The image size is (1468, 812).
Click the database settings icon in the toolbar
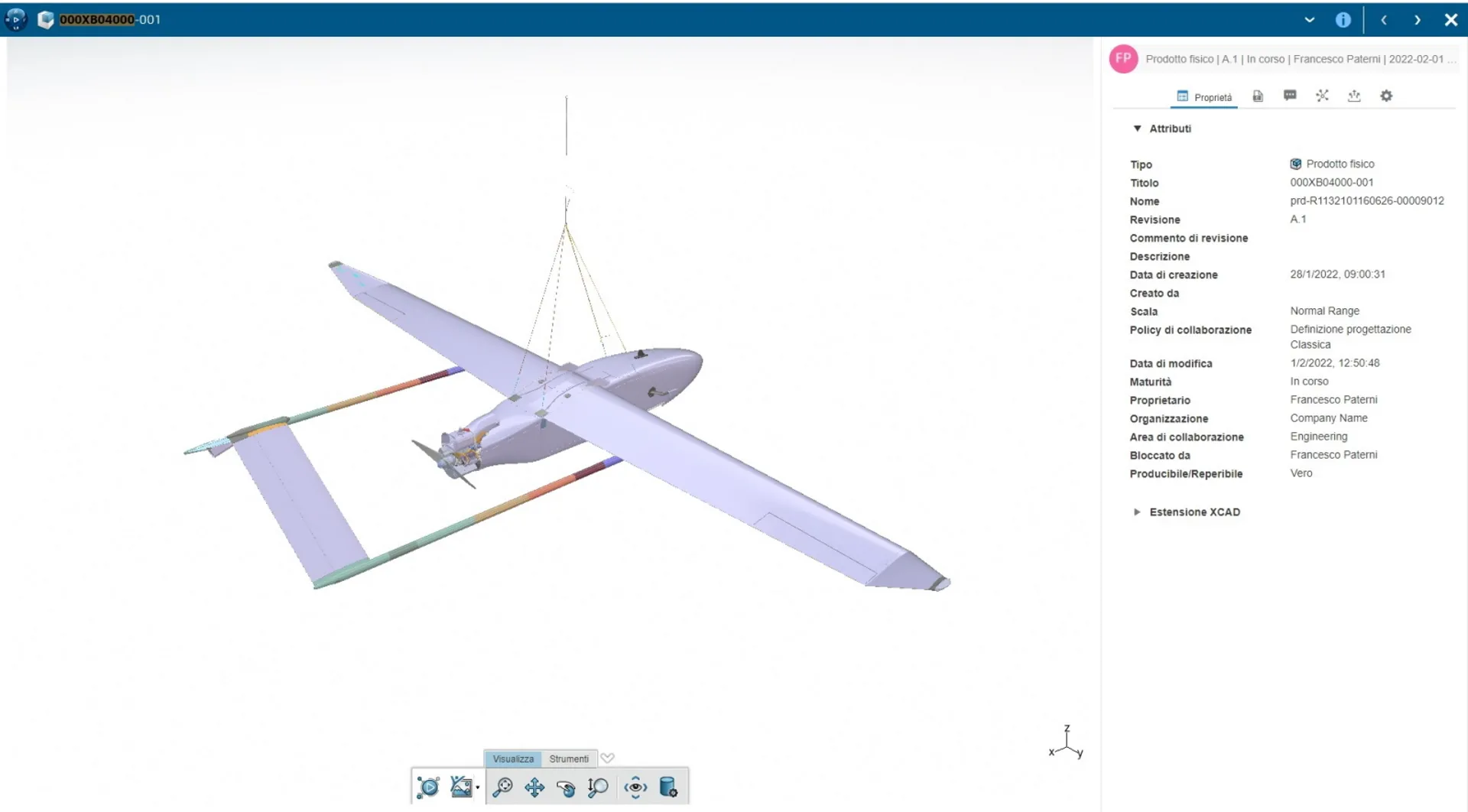tap(668, 787)
